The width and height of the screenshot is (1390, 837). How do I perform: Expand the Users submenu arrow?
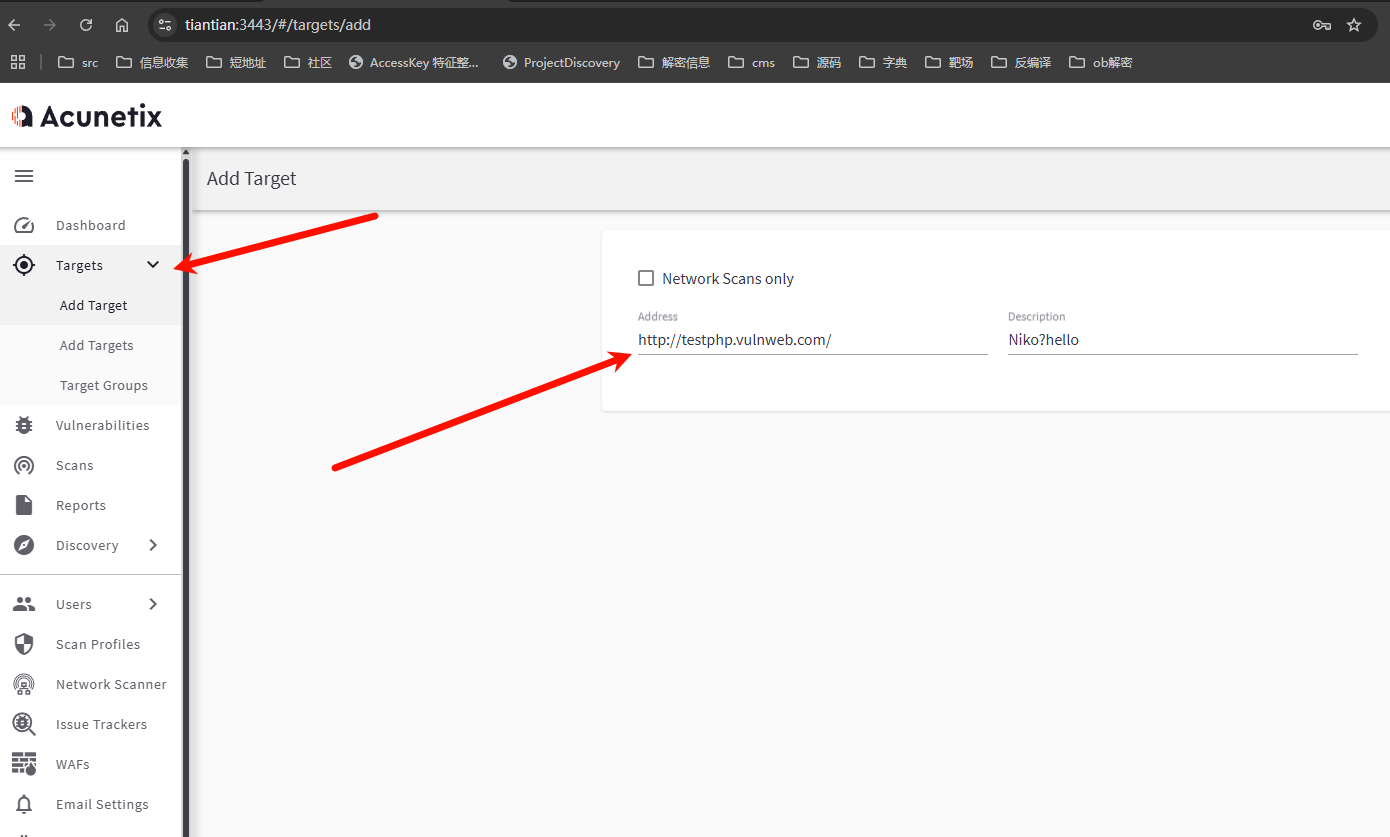153,604
